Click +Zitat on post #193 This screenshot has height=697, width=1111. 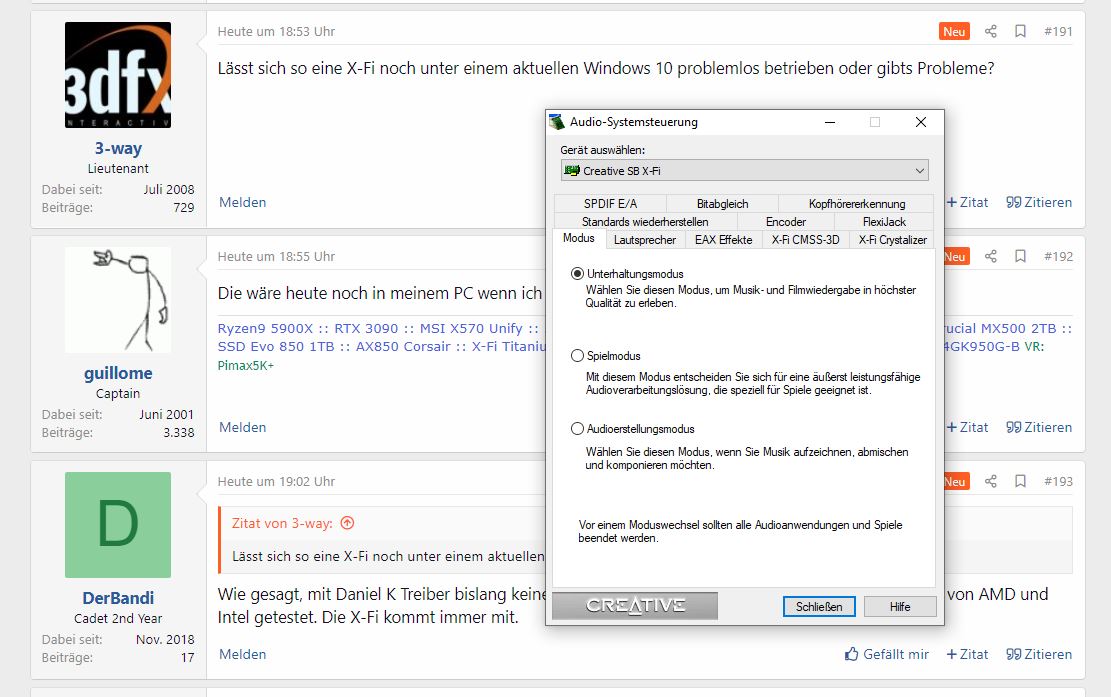click(967, 654)
